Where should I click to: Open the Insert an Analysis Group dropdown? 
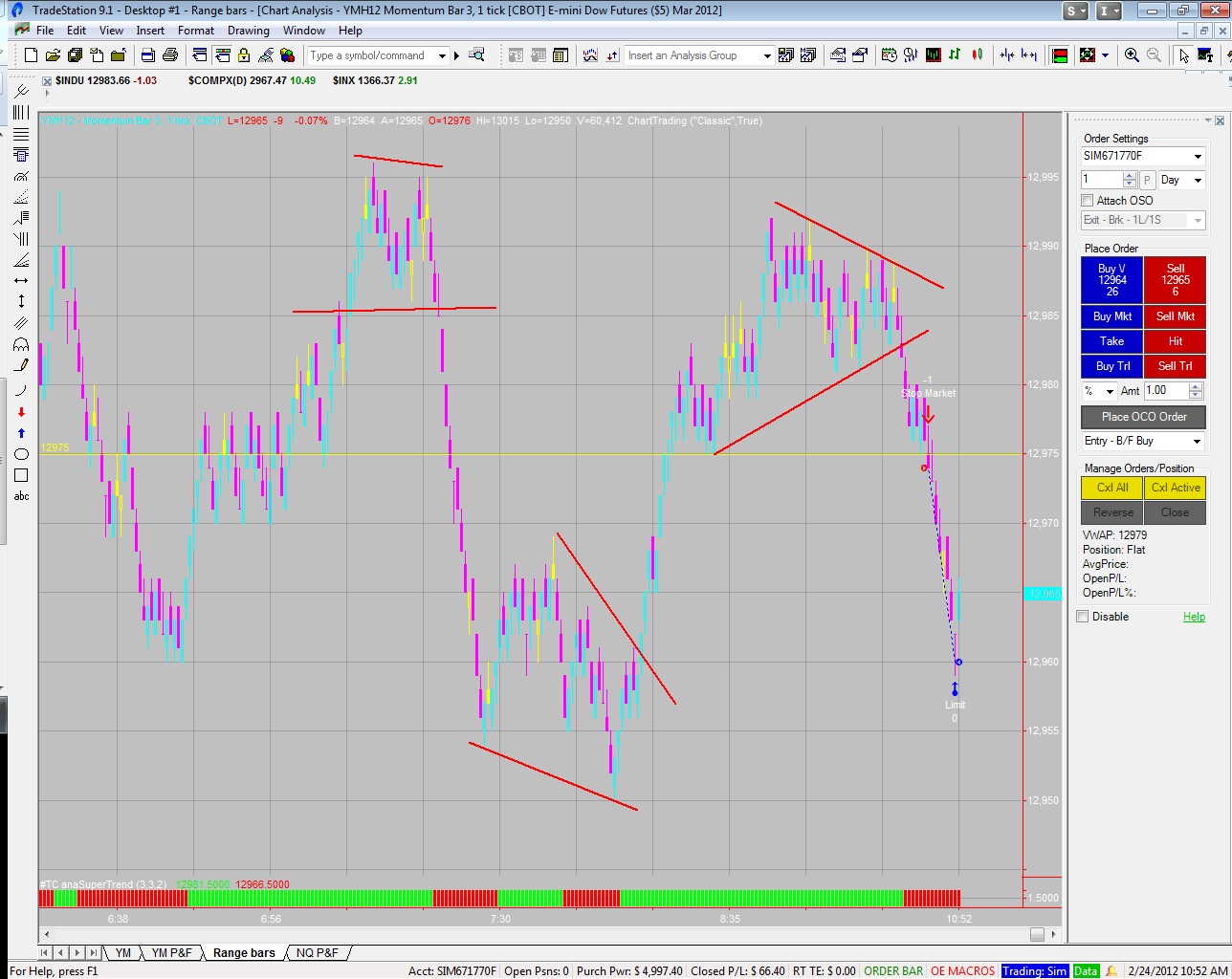766,55
